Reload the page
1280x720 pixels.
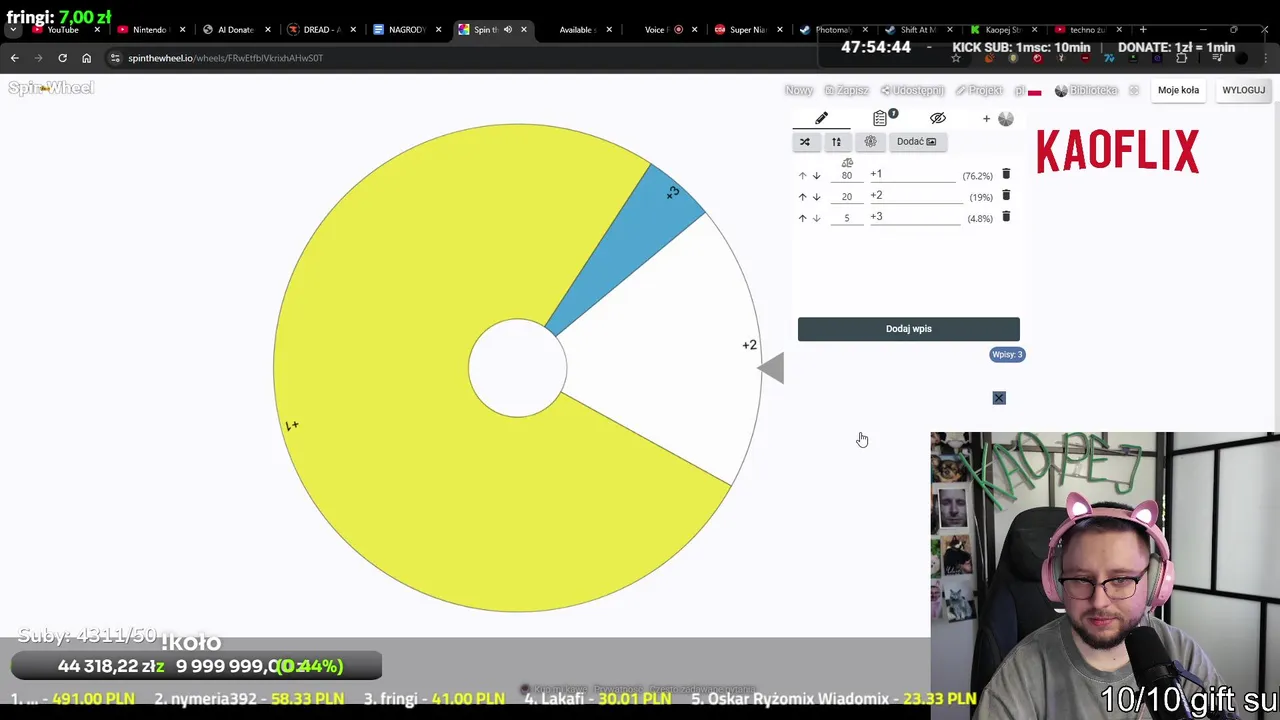point(62,58)
